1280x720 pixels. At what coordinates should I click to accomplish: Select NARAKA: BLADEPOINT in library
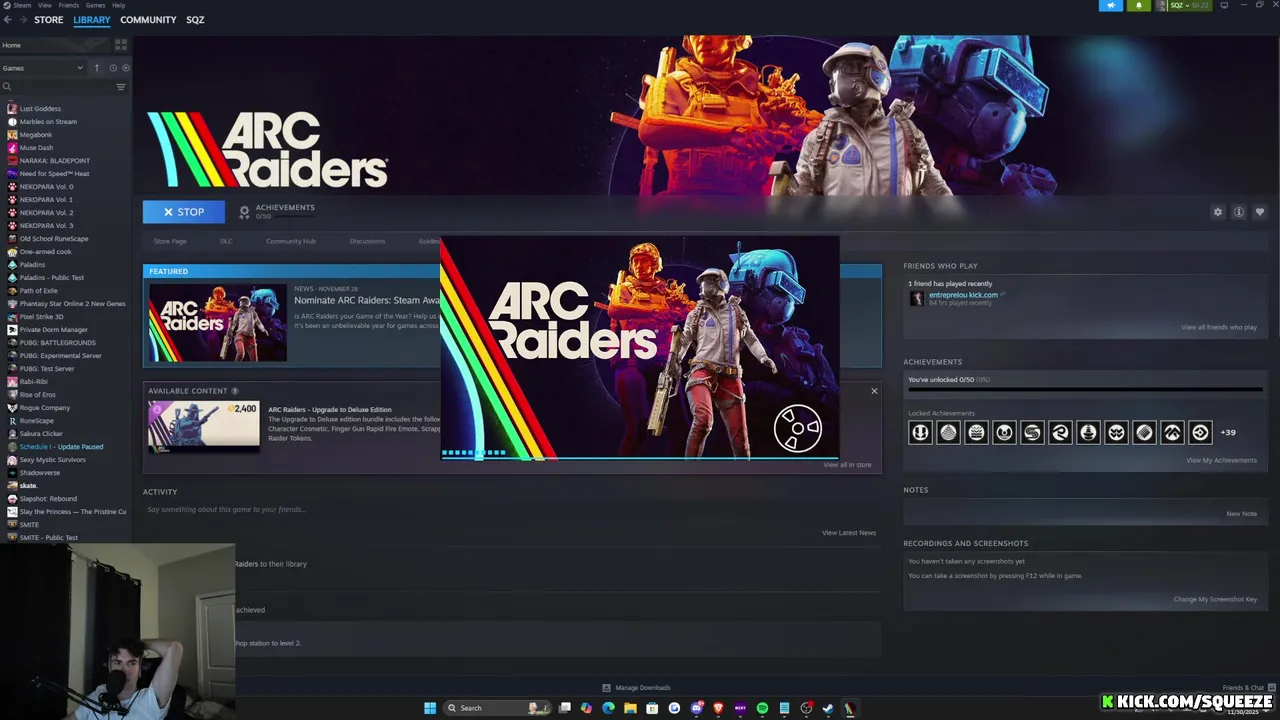point(55,160)
